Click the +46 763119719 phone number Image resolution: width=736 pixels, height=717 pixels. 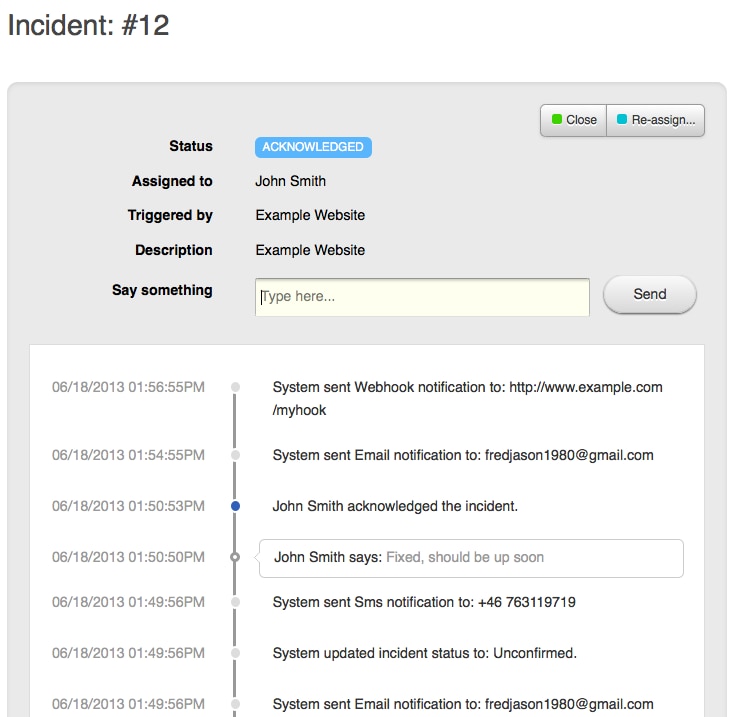[x=527, y=602]
